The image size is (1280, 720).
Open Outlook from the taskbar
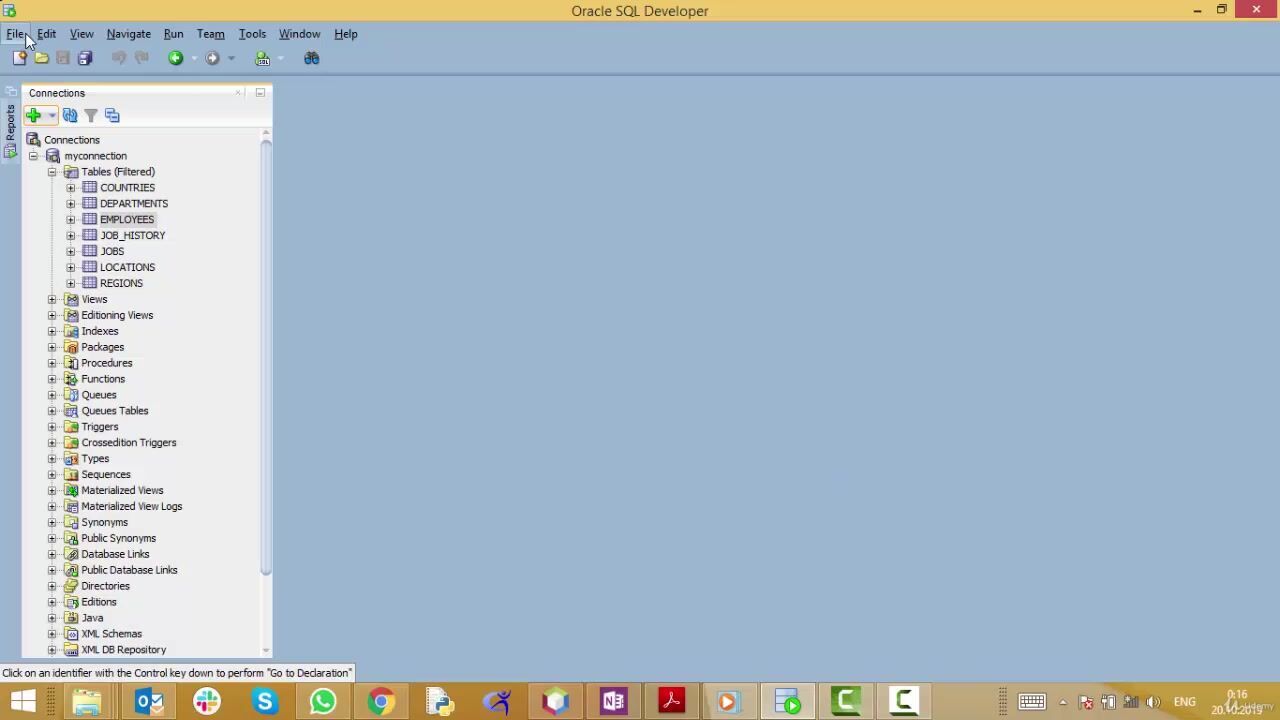click(x=149, y=702)
